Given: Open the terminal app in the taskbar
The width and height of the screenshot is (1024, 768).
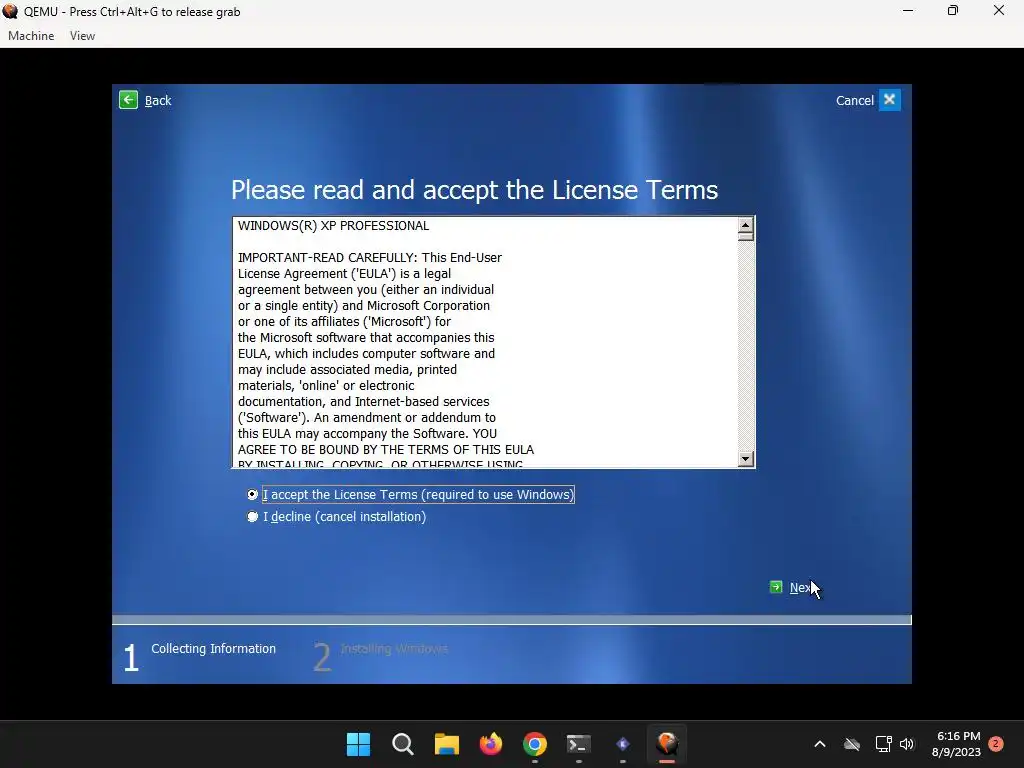Looking at the screenshot, I should [579, 744].
